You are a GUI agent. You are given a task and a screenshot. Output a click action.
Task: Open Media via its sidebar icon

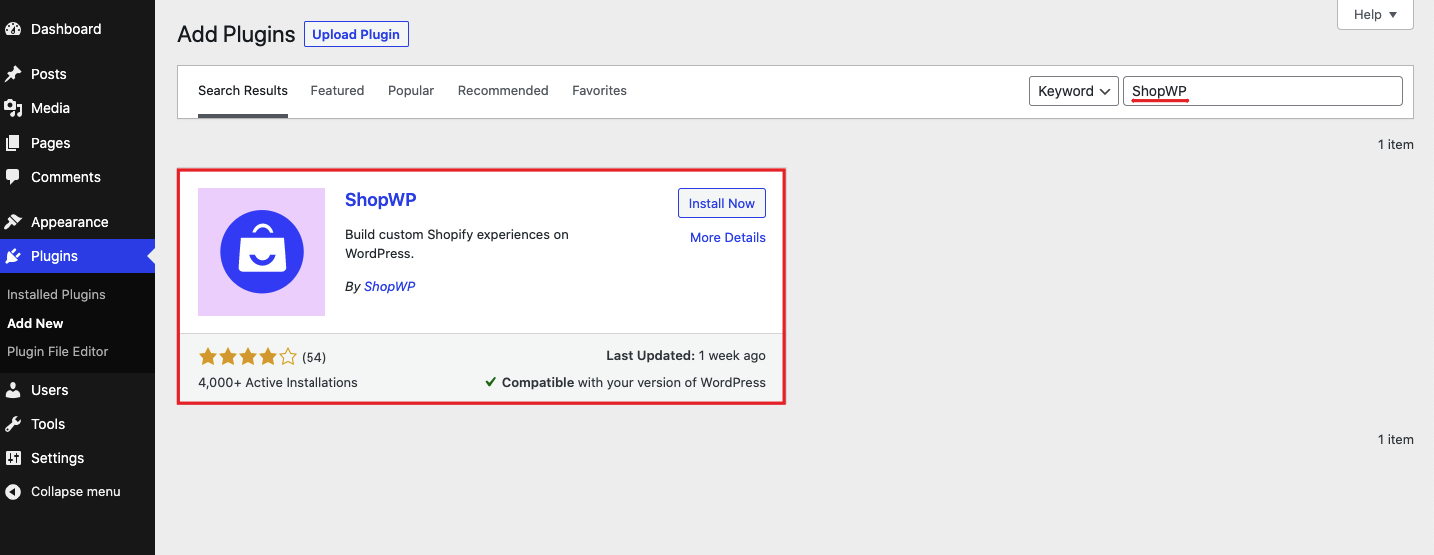(x=13, y=108)
